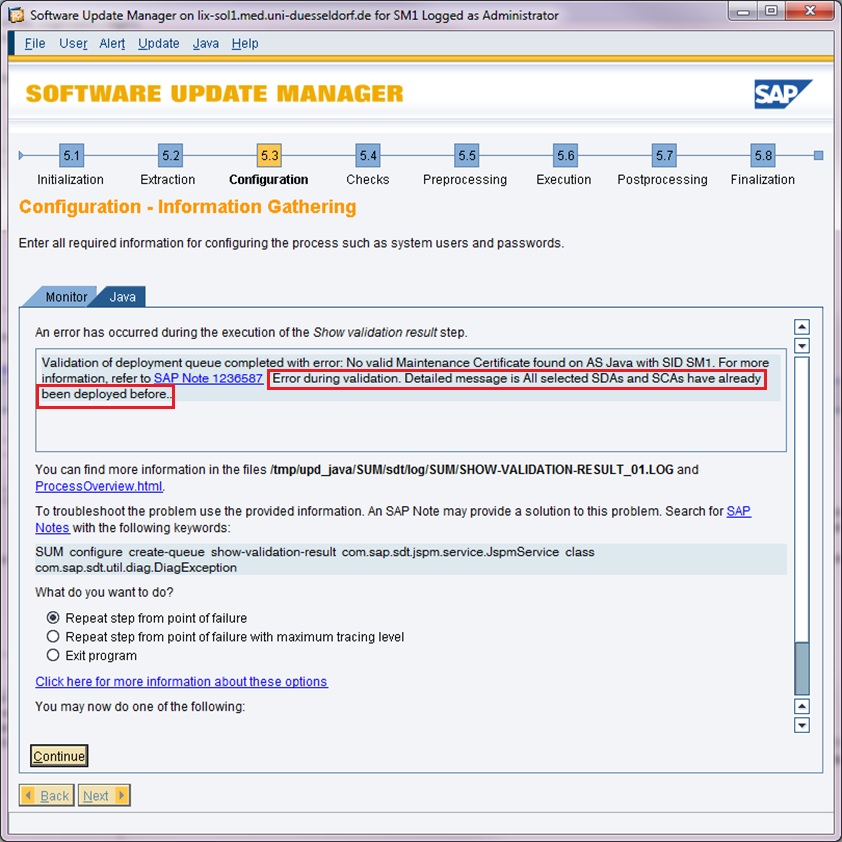Select Repeat step from point of failure
842x842 pixels.
pos(53,618)
